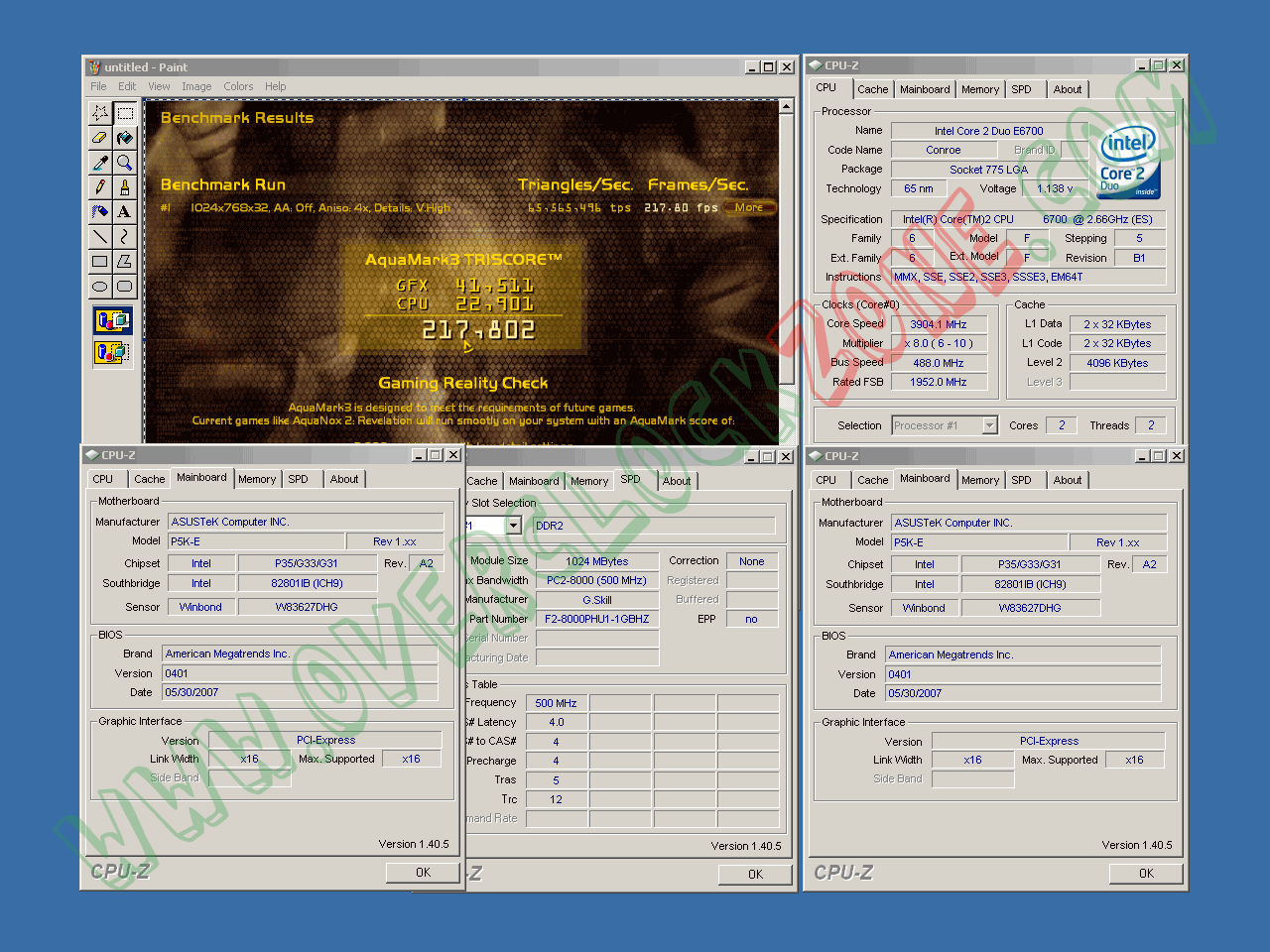The width and height of the screenshot is (1270, 952).
Task: Open About tab in CPU-Z CPU window
Action: pos(1068,89)
